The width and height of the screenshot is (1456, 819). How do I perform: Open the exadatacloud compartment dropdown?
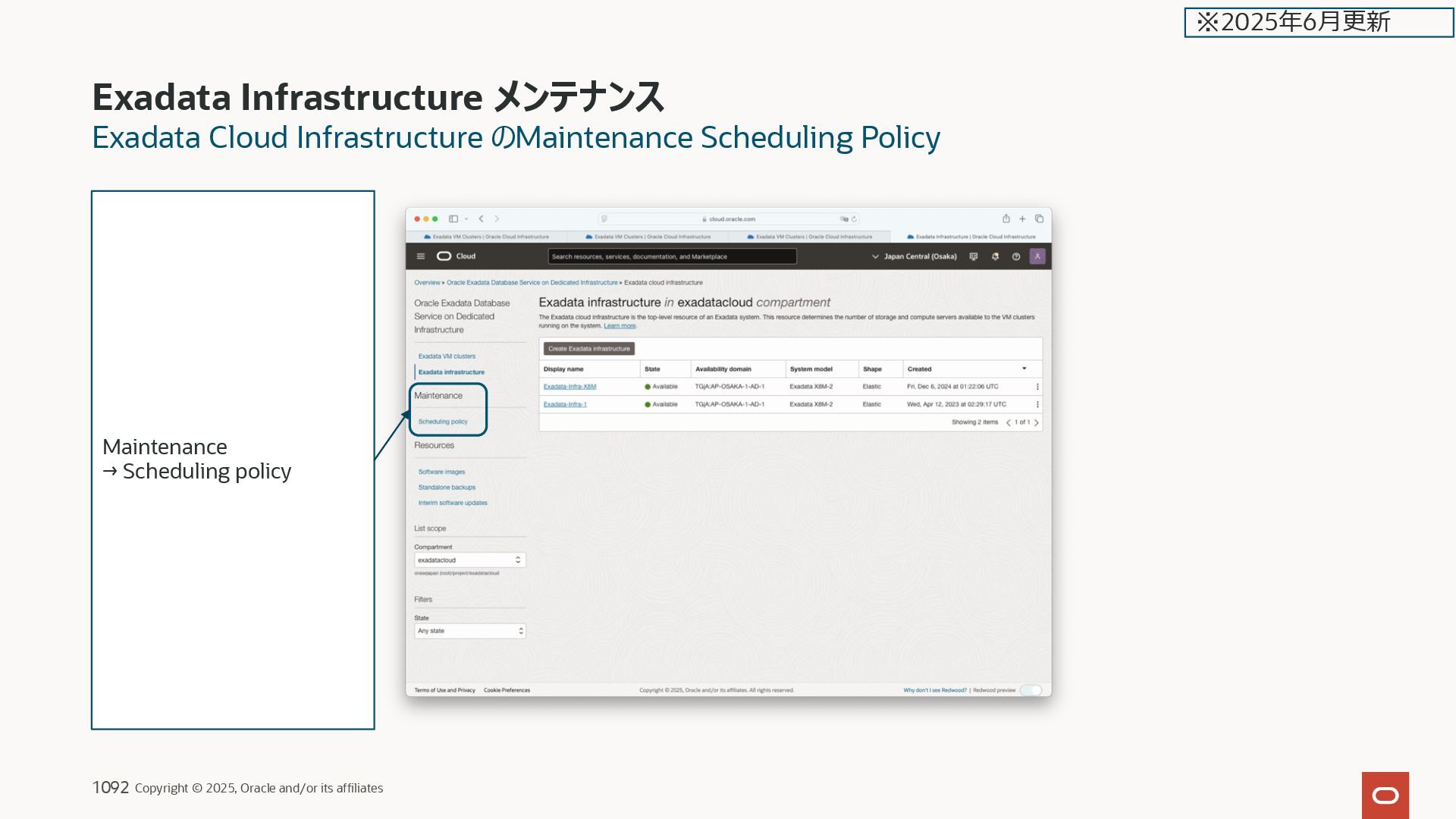click(469, 560)
